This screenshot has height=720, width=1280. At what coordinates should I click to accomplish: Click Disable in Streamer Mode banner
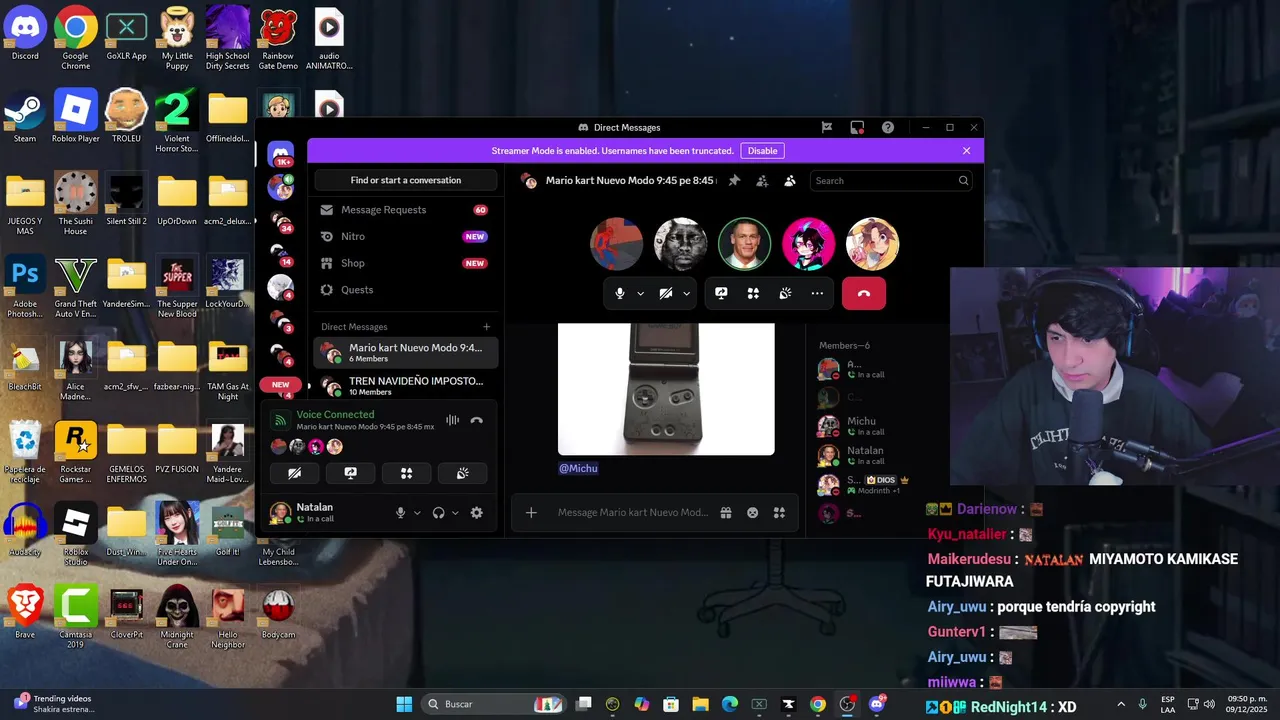[x=762, y=151]
